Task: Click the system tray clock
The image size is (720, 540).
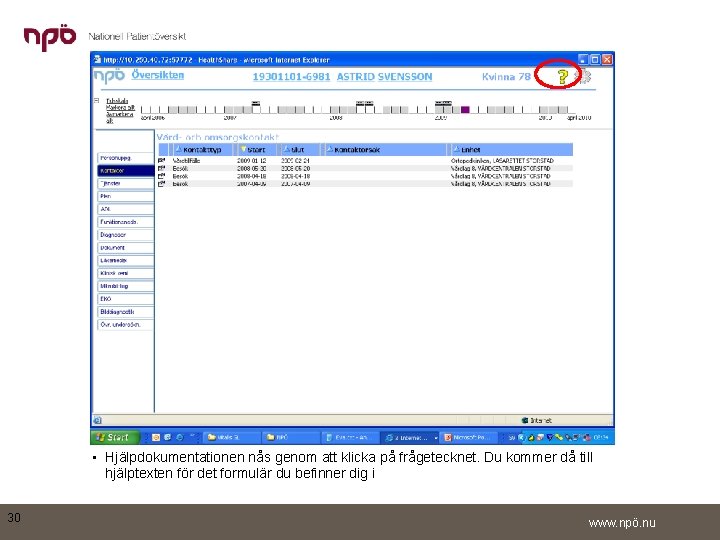Action: pyautogui.click(x=601, y=438)
